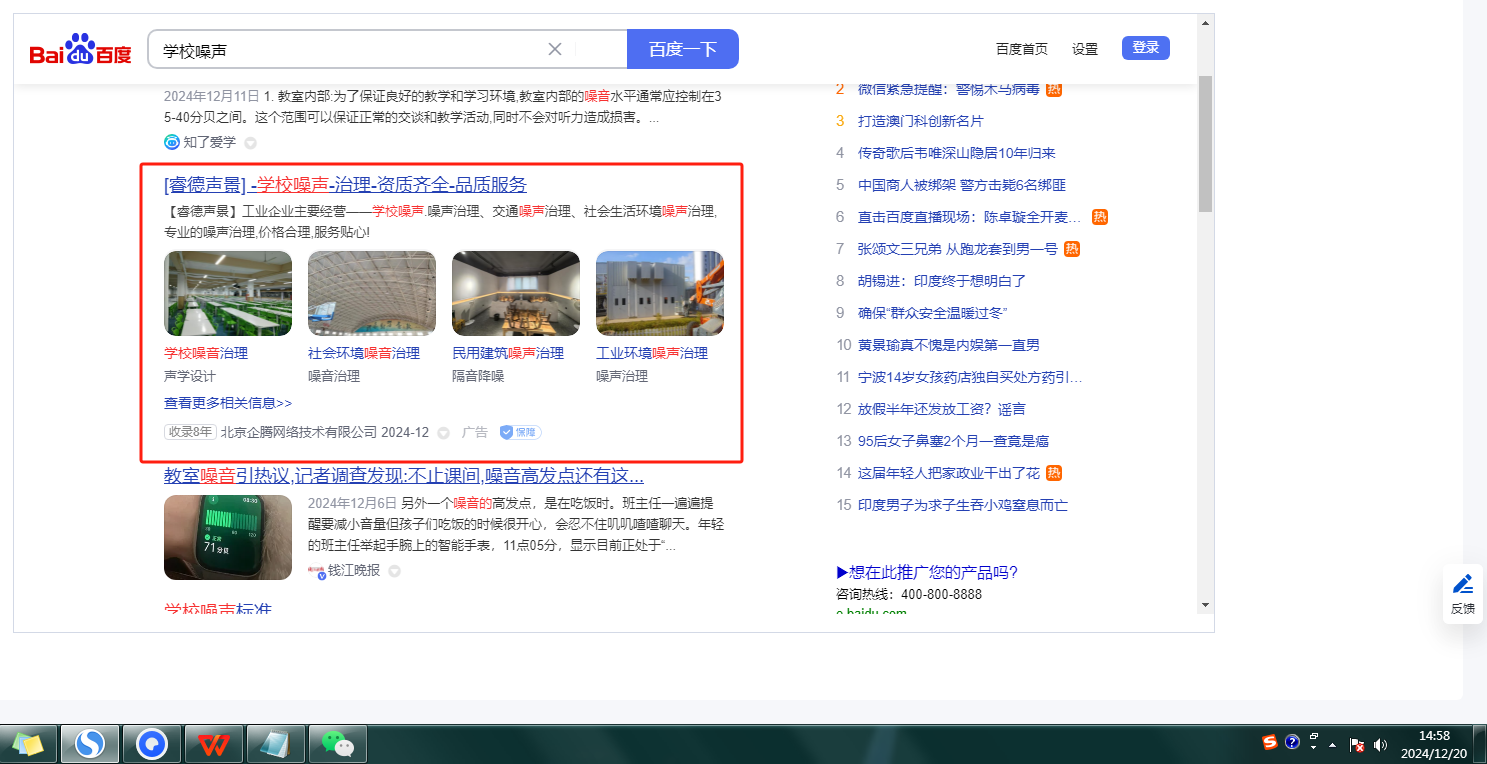Open 百度首页 in the top navigation
Viewport: 1487px width, 764px height.
pos(1021,49)
